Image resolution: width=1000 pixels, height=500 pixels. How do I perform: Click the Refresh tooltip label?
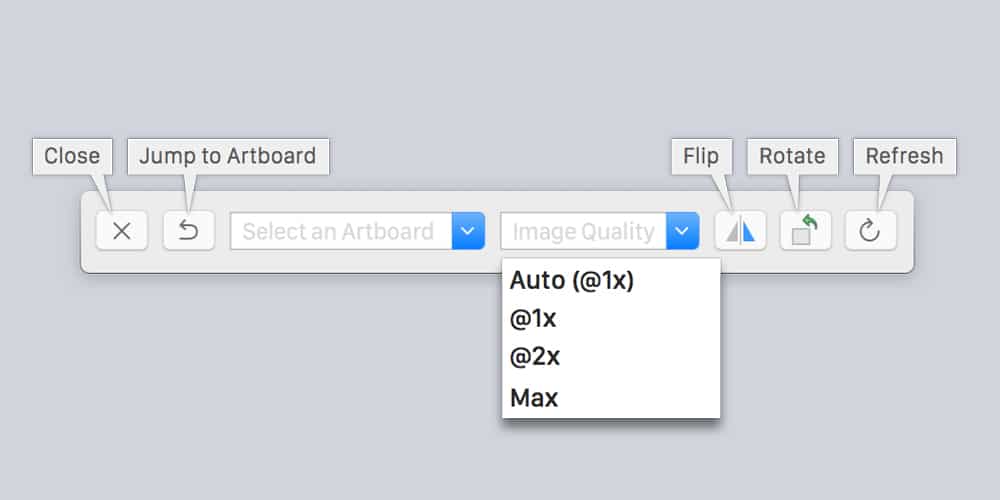(x=904, y=156)
